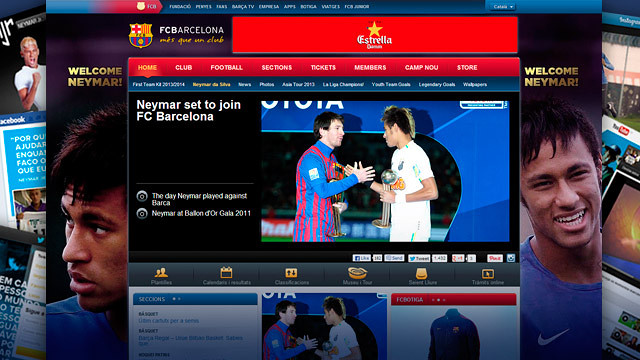Open the Youth Team Goals link

pos(391,84)
